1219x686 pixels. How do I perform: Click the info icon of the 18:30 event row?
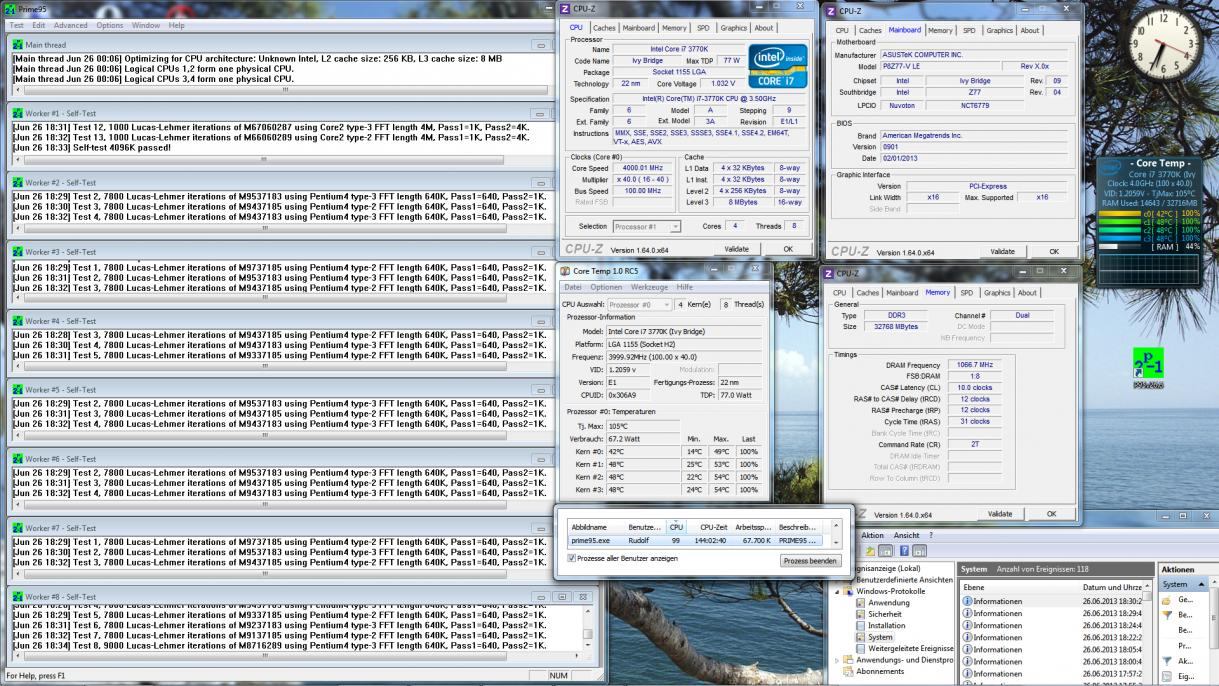[968, 601]
